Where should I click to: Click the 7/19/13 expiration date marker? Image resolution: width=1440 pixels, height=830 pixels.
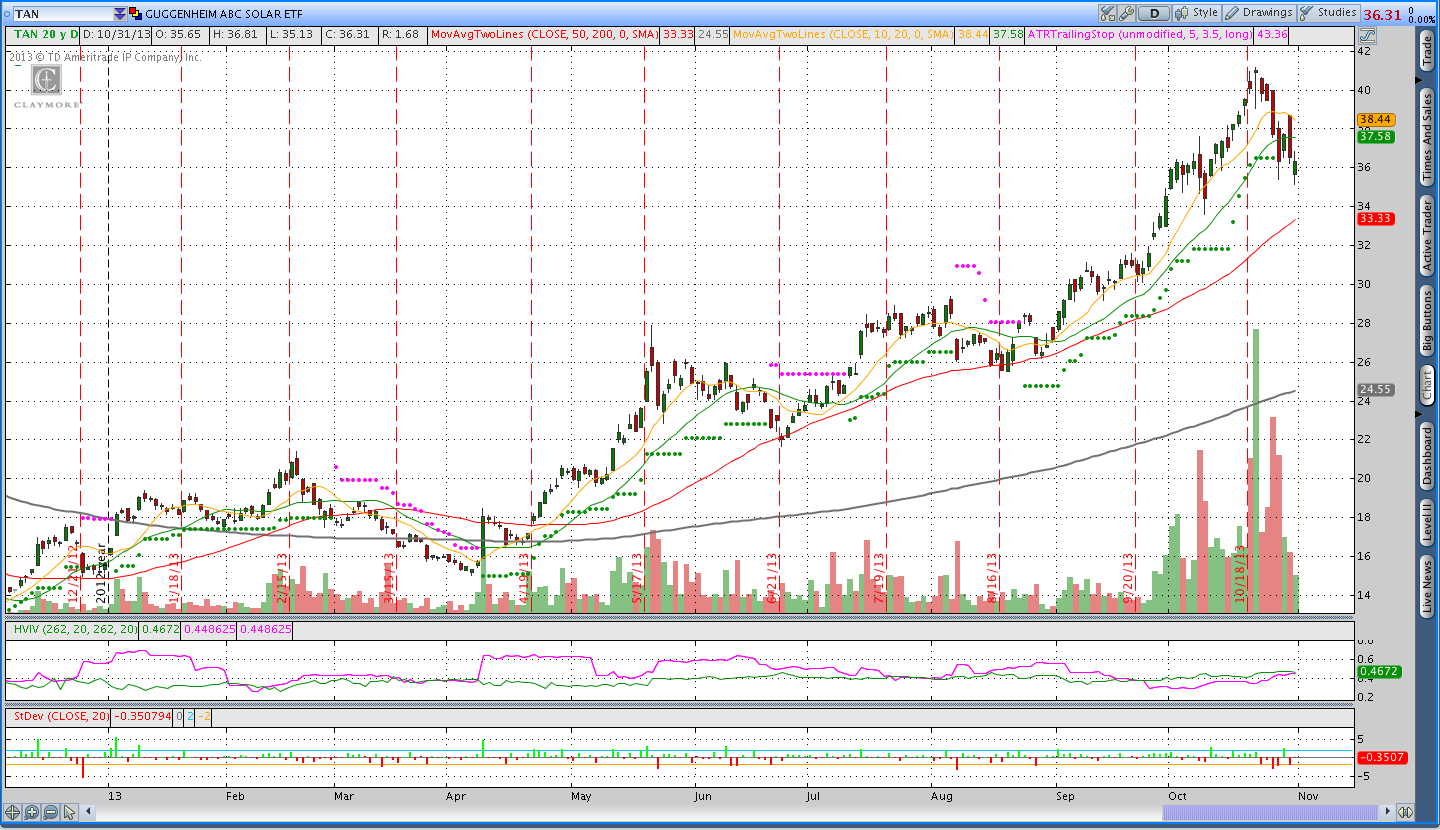(x=880, y=577)
